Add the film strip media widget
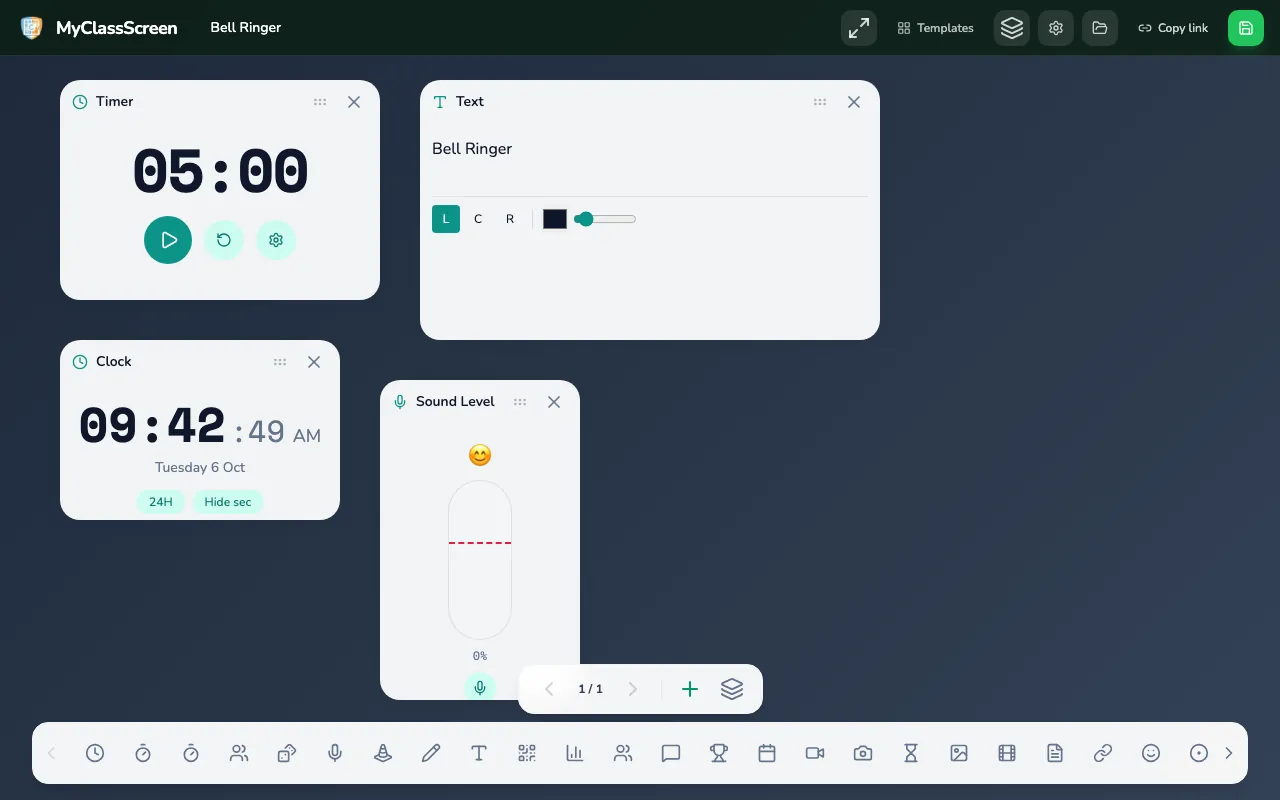 (x=1007, y=753)
